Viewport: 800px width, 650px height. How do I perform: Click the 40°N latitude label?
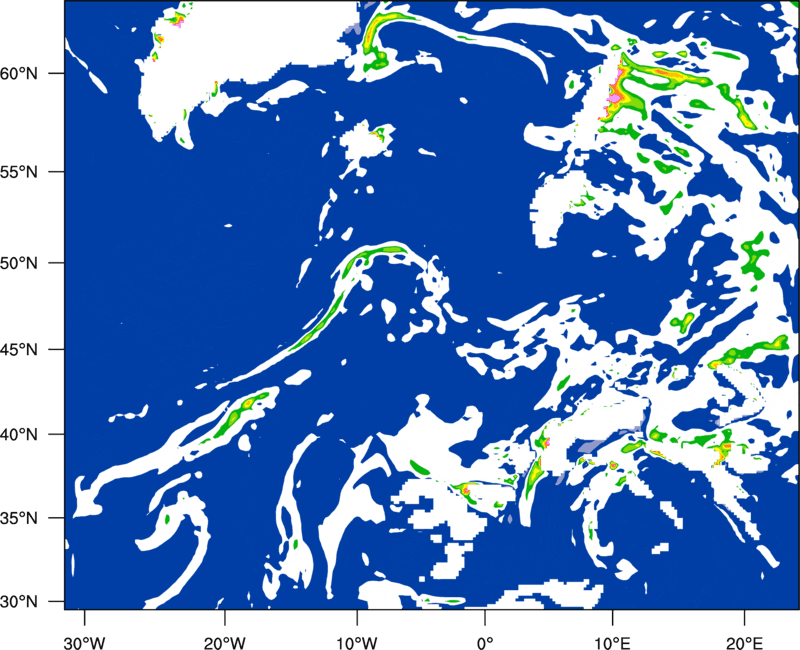coord(19,435)
